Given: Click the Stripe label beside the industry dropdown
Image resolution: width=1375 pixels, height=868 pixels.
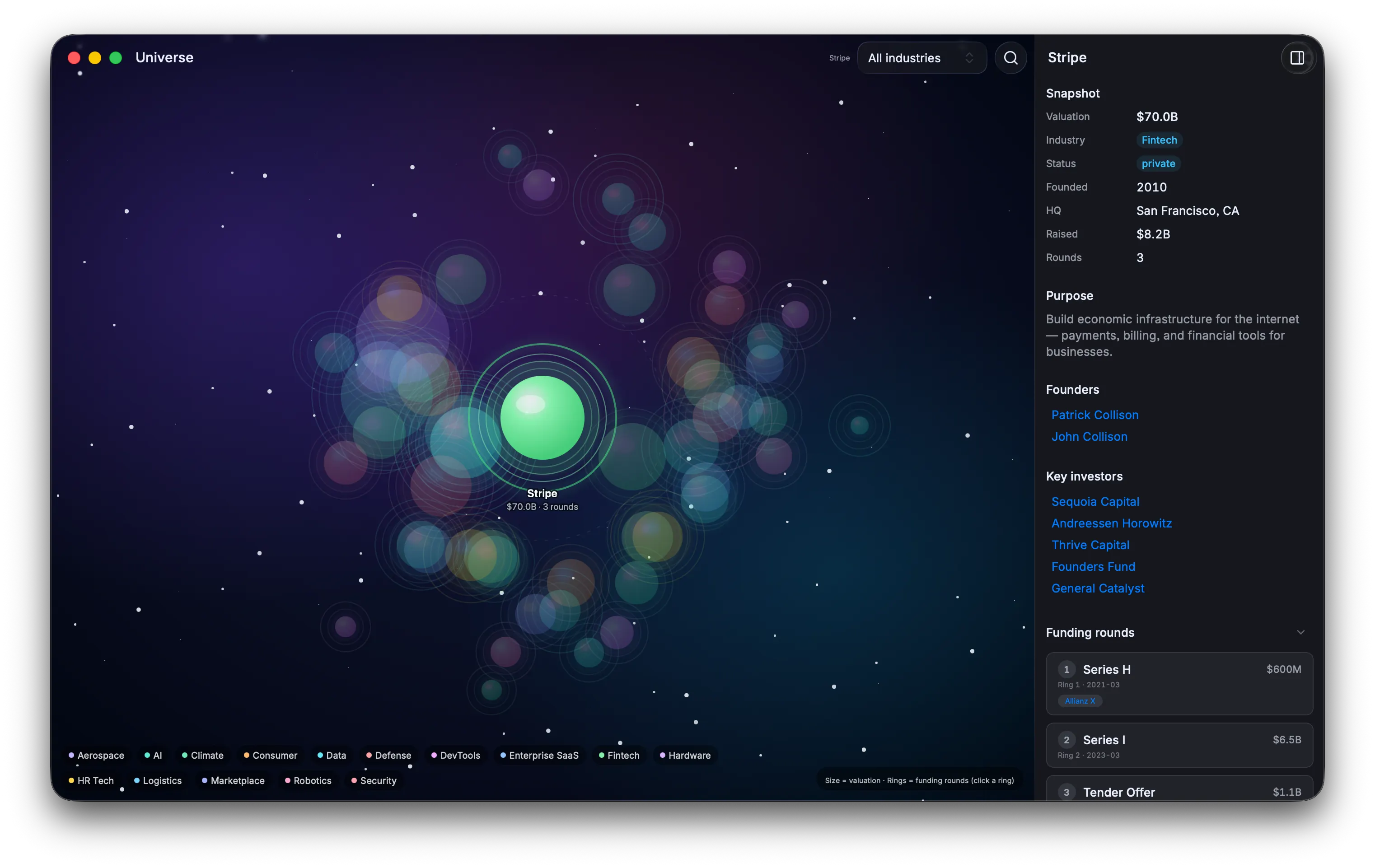Looking at the screenshot, I should click(839, 58).
